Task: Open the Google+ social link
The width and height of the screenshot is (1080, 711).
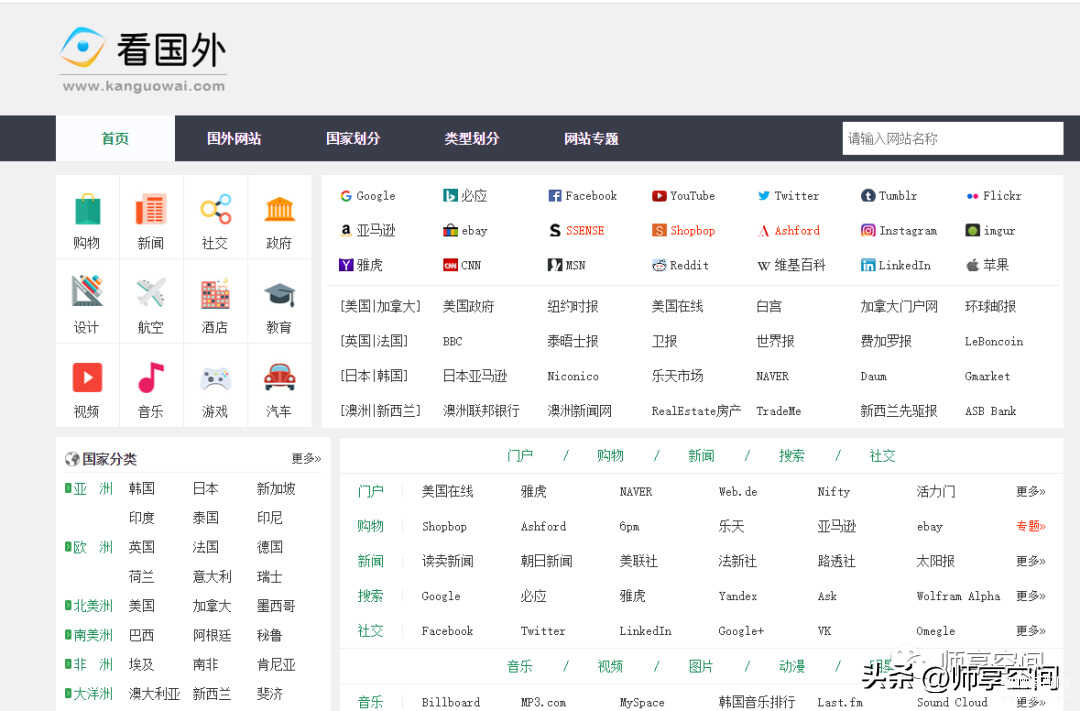Action: point(741,630)
